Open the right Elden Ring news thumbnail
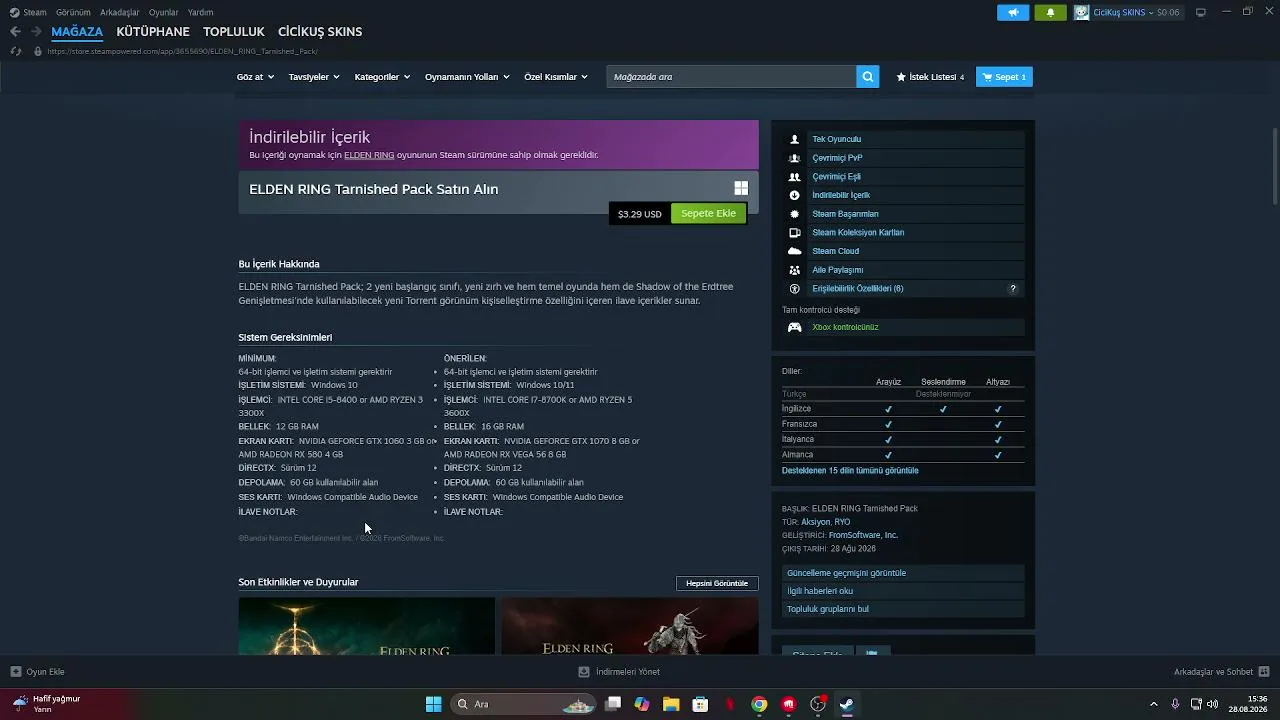Screen dimensions: 1280x720 click(x=630, y=626)
